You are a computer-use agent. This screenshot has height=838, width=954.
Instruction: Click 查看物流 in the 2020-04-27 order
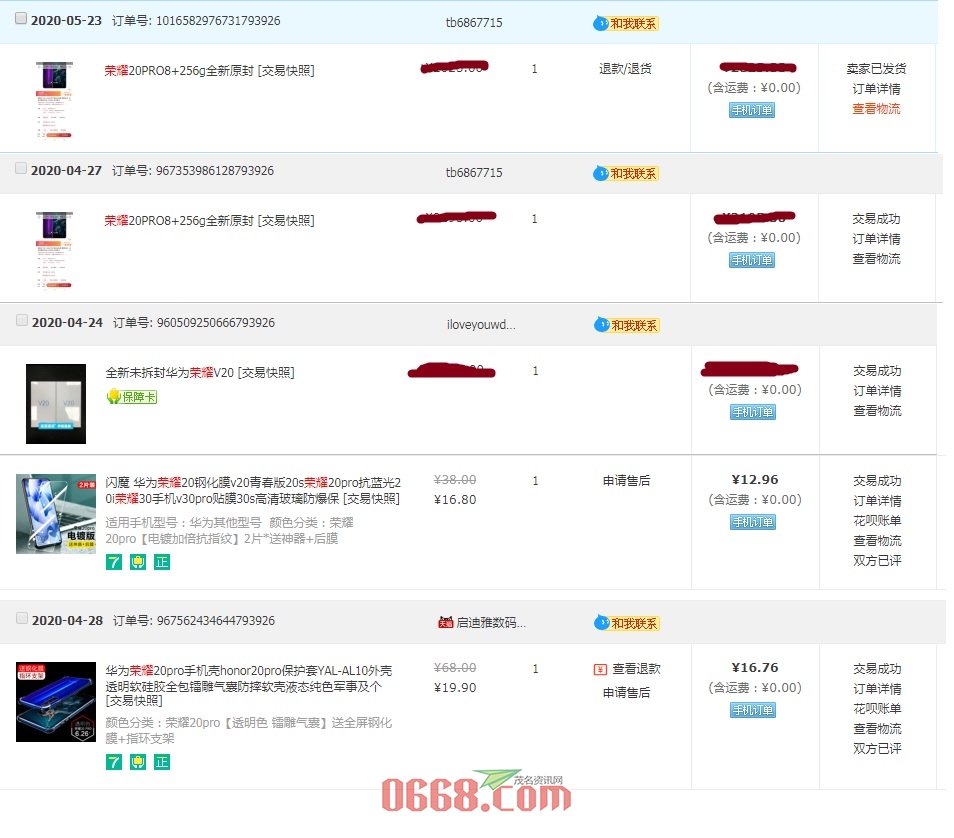[x=876, y=259]
